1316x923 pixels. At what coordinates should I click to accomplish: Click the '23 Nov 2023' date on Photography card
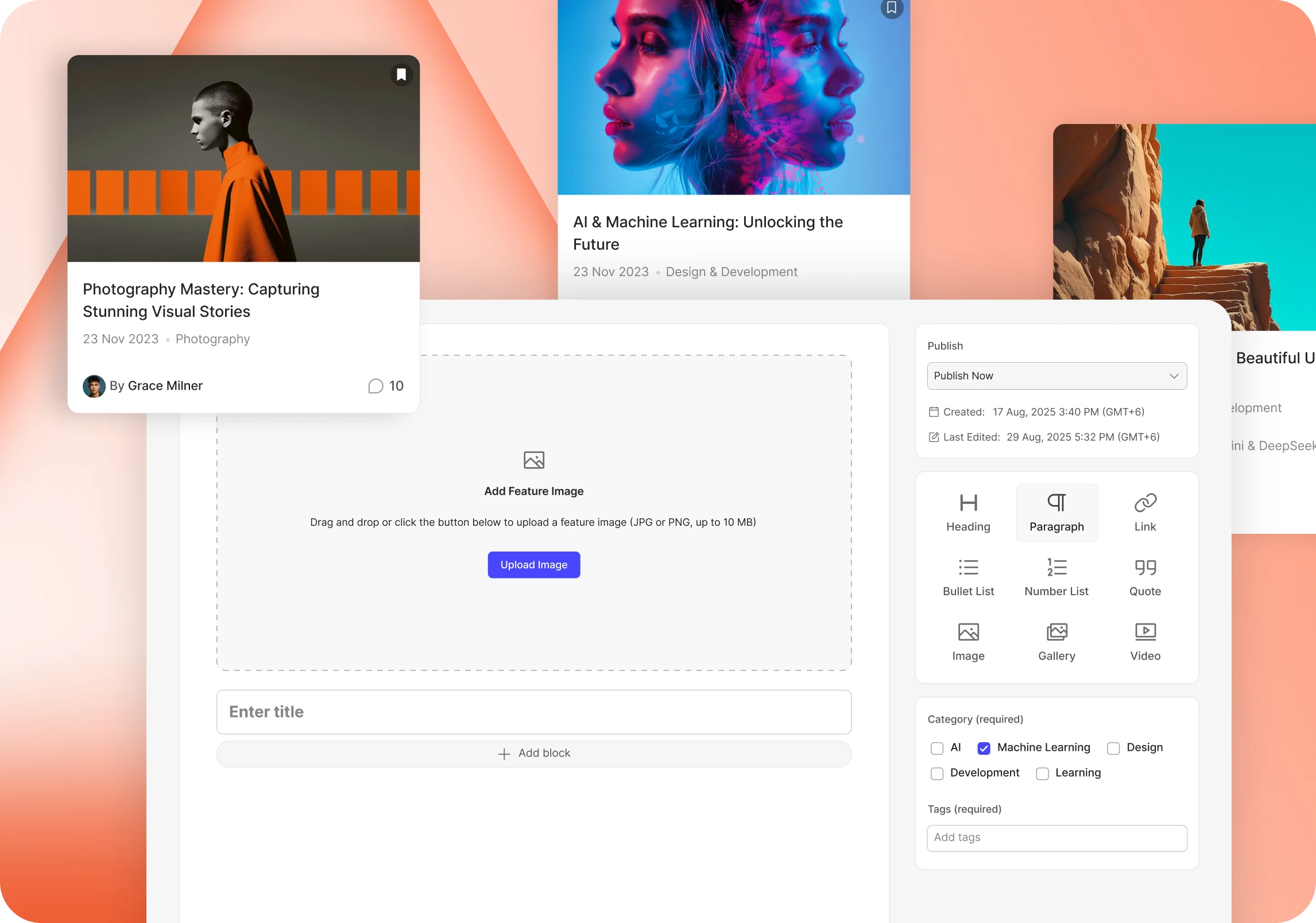(121, 339)
